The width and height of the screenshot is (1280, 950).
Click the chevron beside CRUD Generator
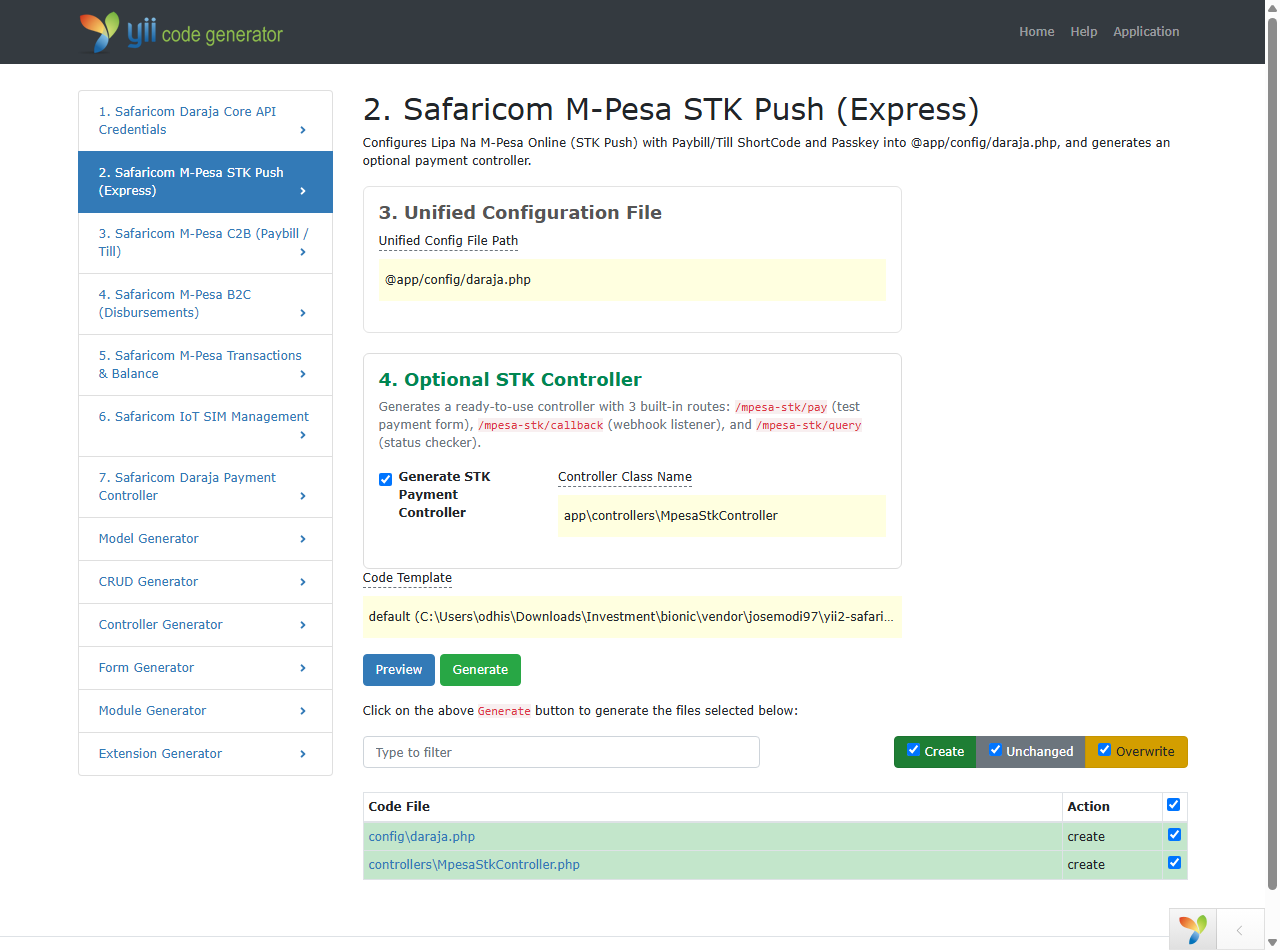pos(303,582)
